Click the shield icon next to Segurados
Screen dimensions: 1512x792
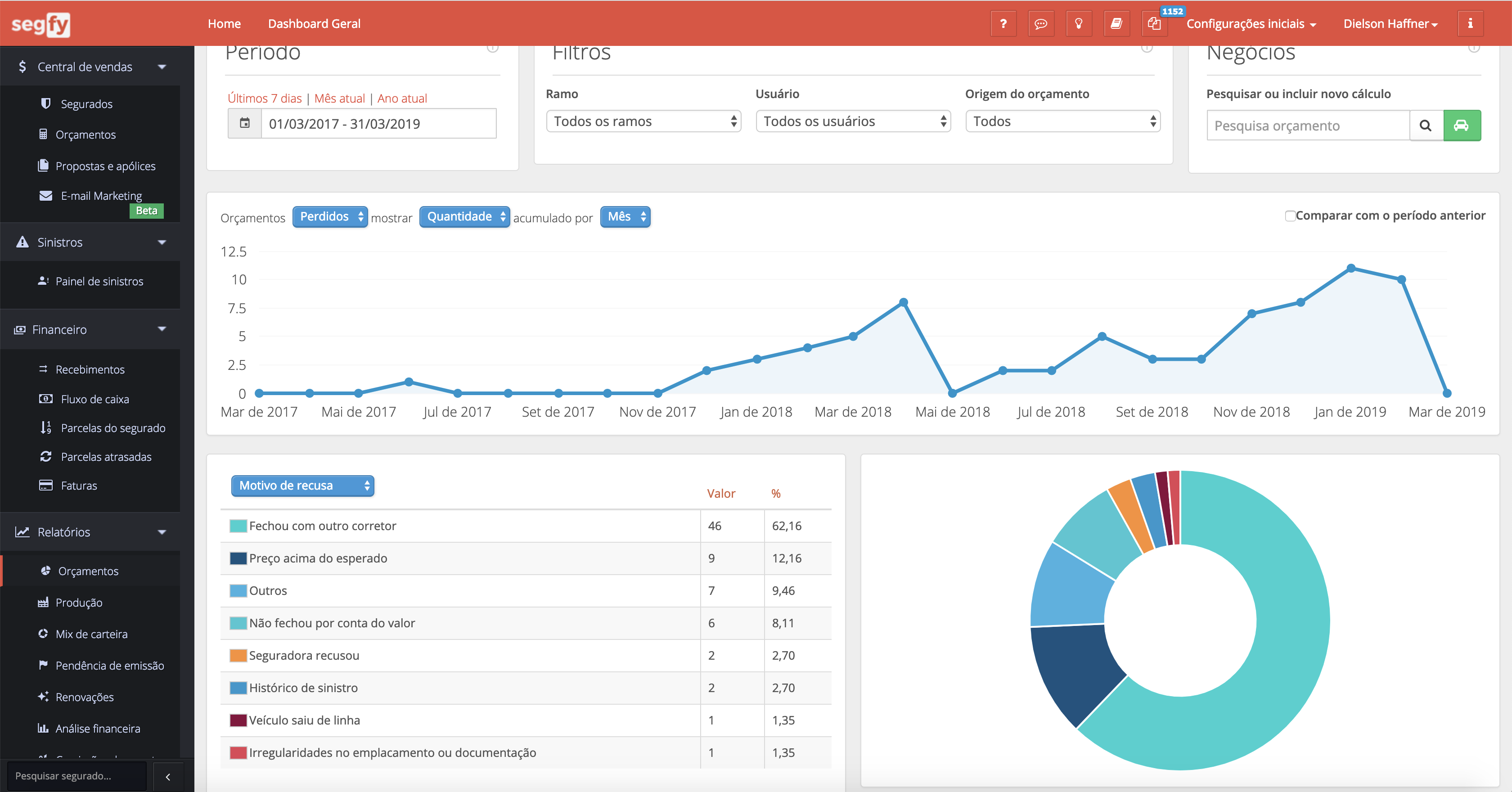click(46, 103)
